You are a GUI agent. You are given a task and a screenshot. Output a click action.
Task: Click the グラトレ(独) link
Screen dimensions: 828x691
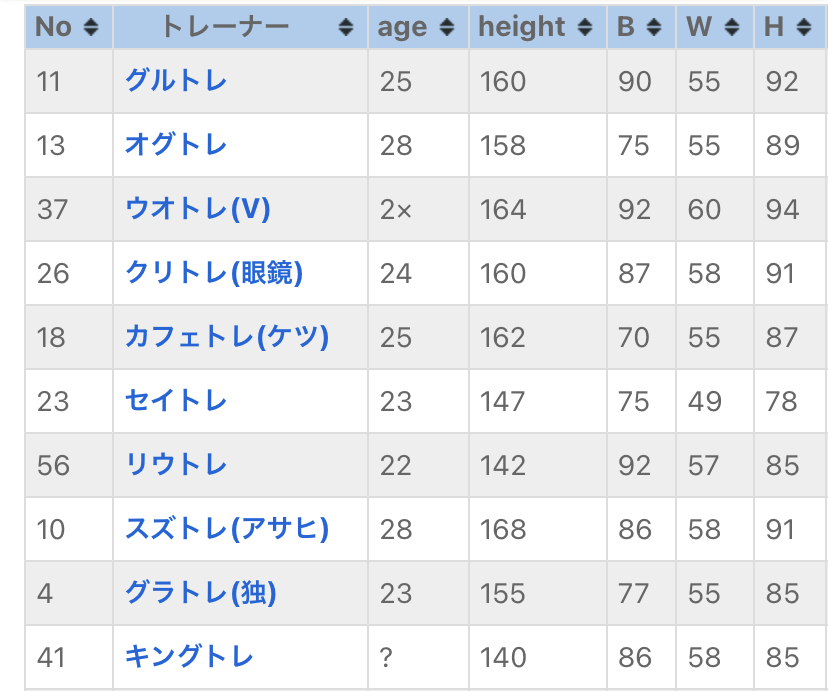(200, 593)
